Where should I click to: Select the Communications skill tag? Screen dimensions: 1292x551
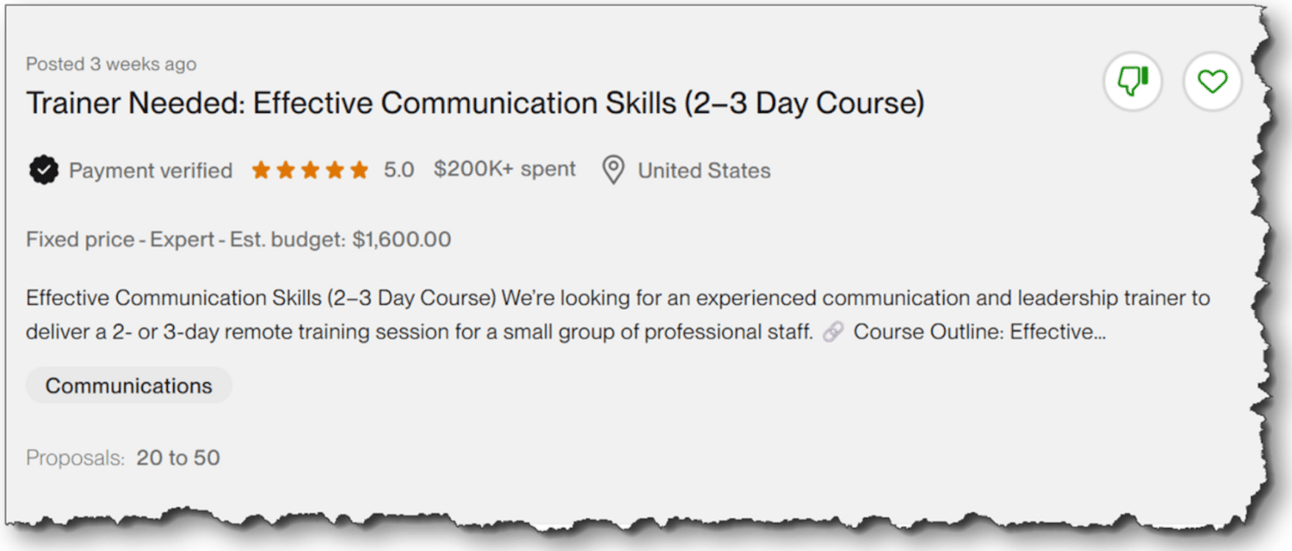tap(128, 386)
